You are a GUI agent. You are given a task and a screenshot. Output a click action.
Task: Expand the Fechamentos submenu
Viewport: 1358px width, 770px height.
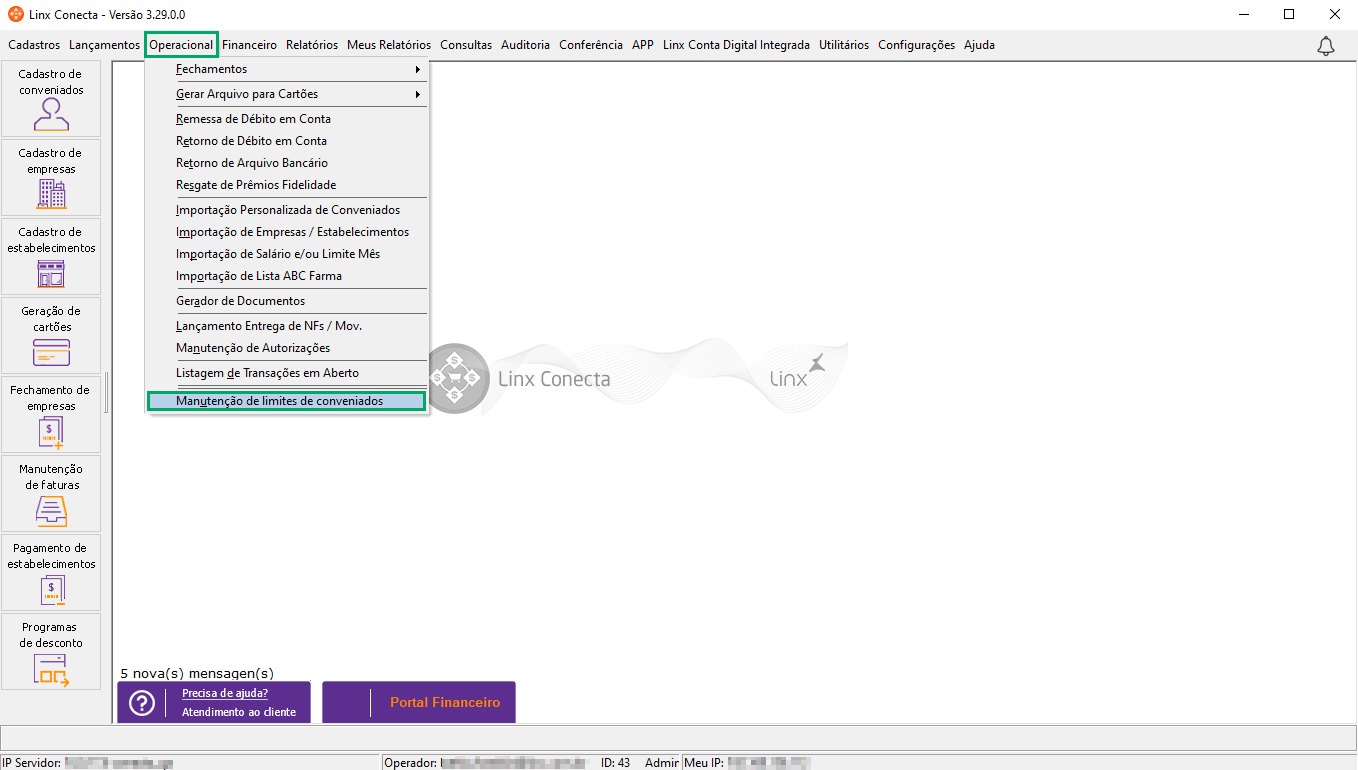[287, 69]
